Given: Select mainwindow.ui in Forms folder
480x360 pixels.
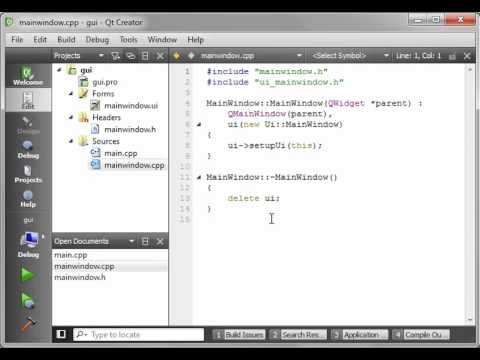Looking at the screenshot, I should click(131, 106).
